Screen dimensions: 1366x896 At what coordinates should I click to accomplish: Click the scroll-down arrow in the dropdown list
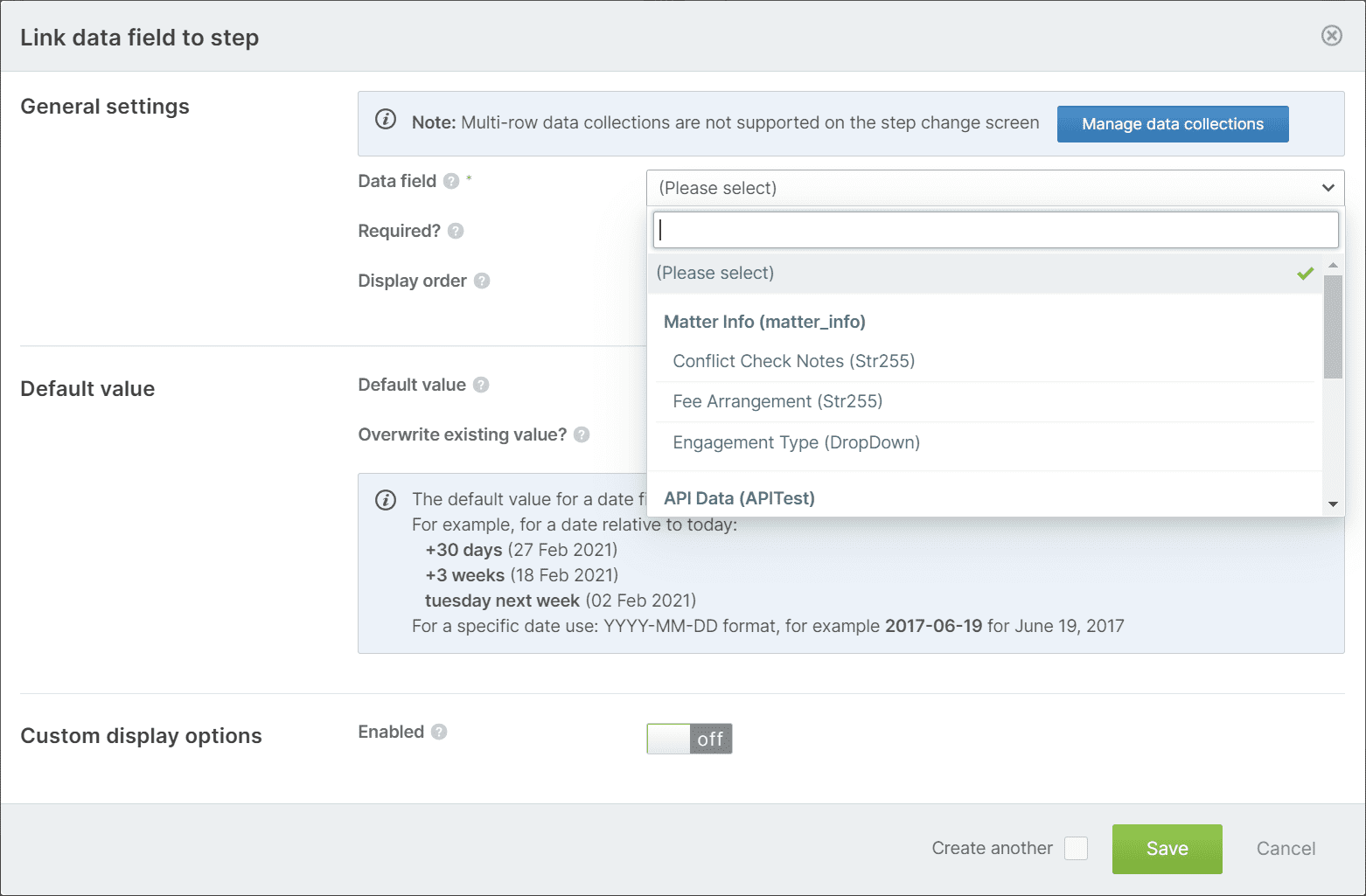coord(1332,504)
